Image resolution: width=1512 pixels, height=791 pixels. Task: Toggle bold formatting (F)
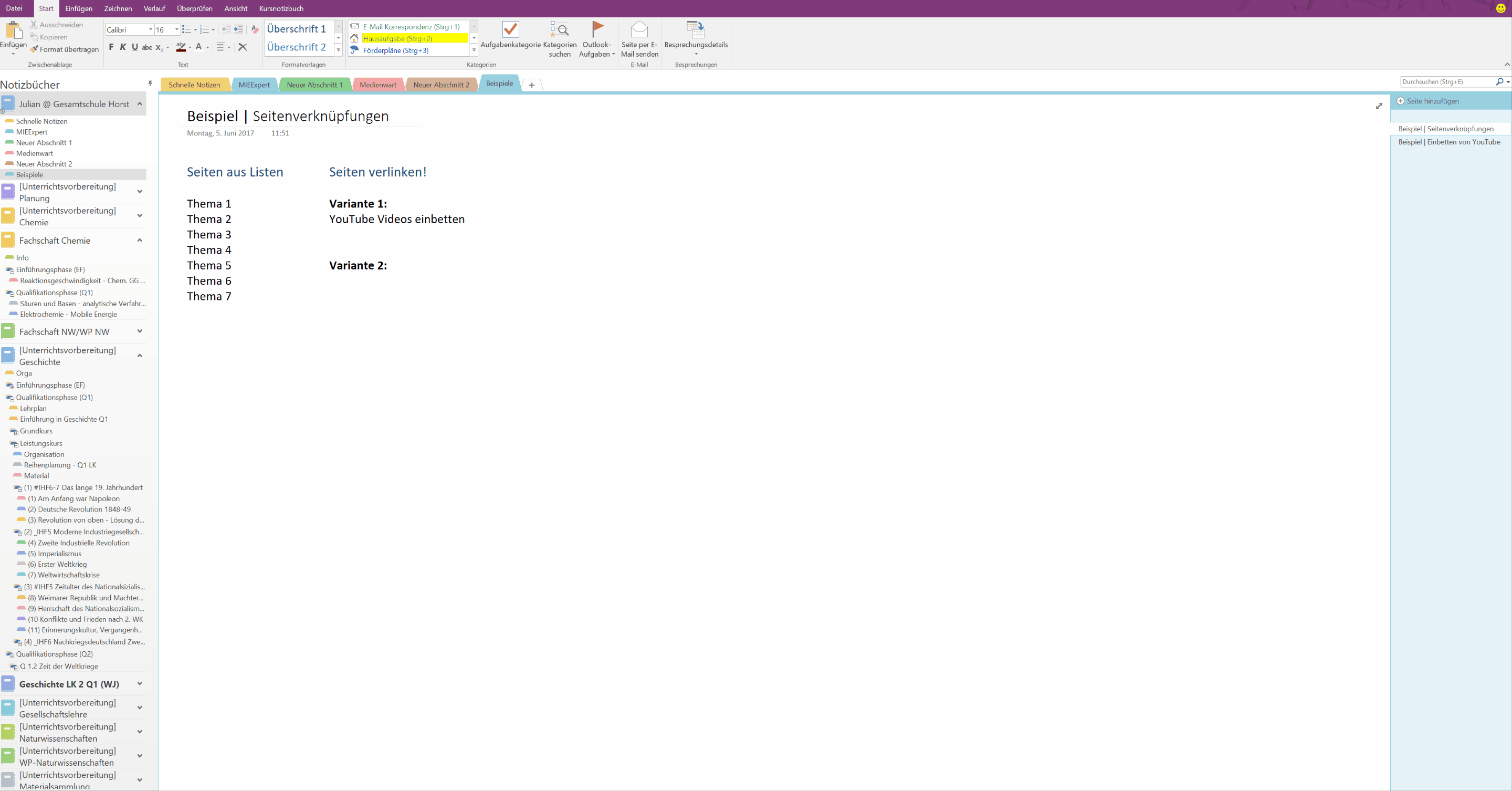click(x=111, y=47)
